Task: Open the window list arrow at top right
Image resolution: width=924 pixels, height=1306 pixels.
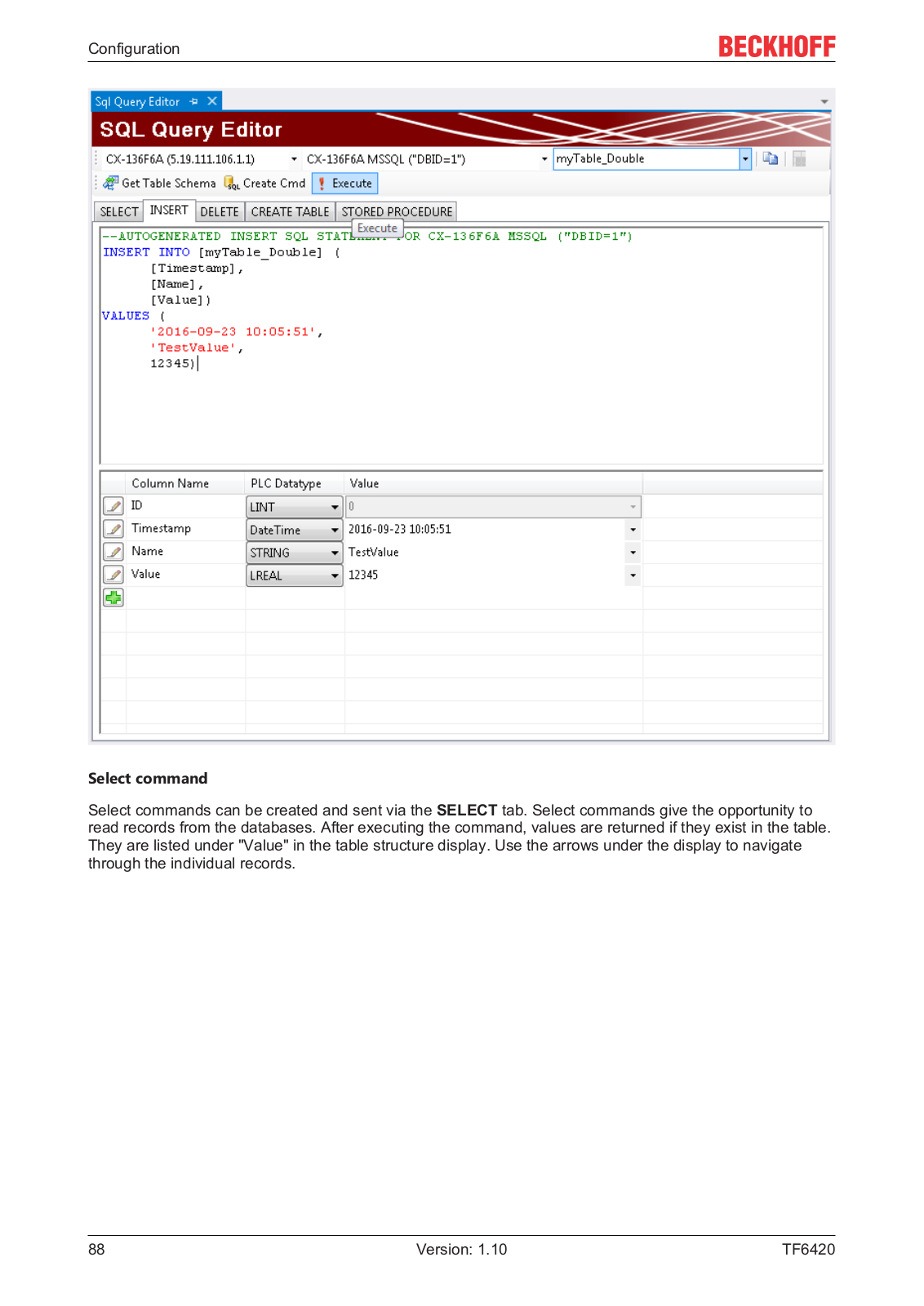Action: click(824, 102)
